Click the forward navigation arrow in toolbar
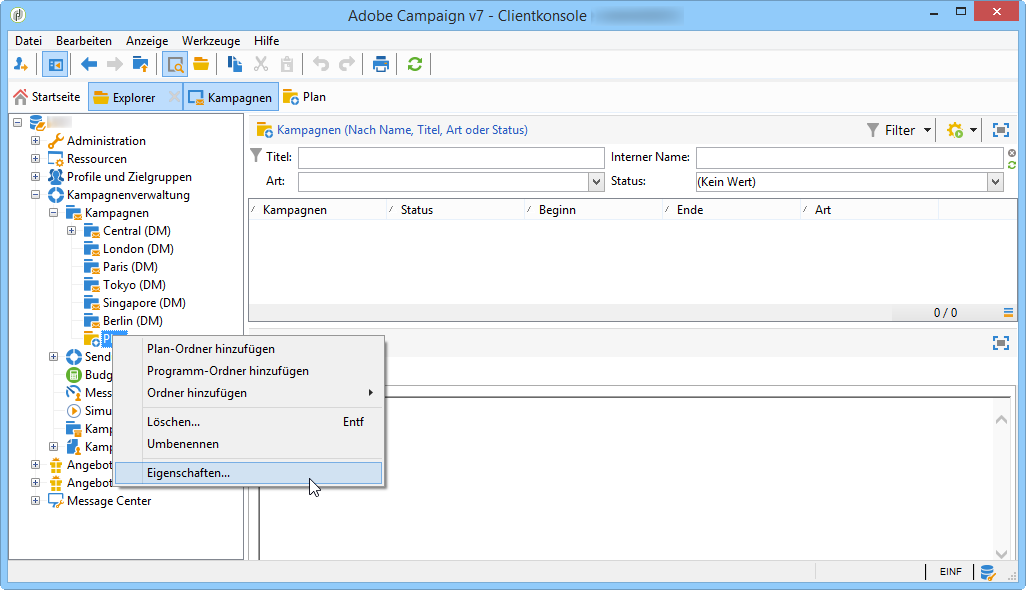1028x594 pixels. (x=114, y=64)
